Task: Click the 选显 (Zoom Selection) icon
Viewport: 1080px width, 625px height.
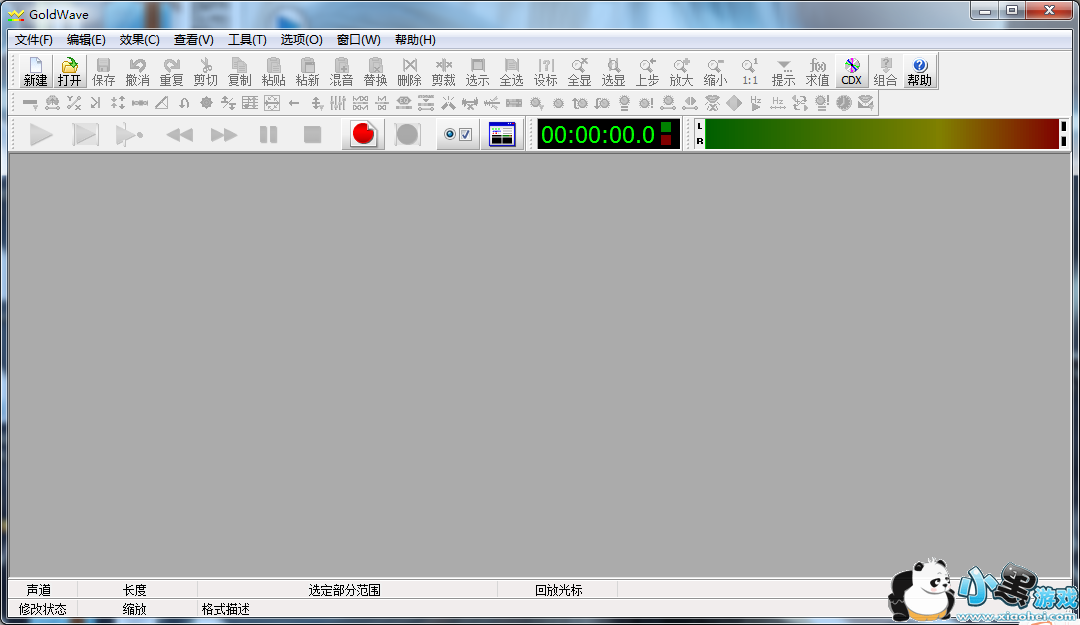Action: pyautogui.click(x=613, y=72)
